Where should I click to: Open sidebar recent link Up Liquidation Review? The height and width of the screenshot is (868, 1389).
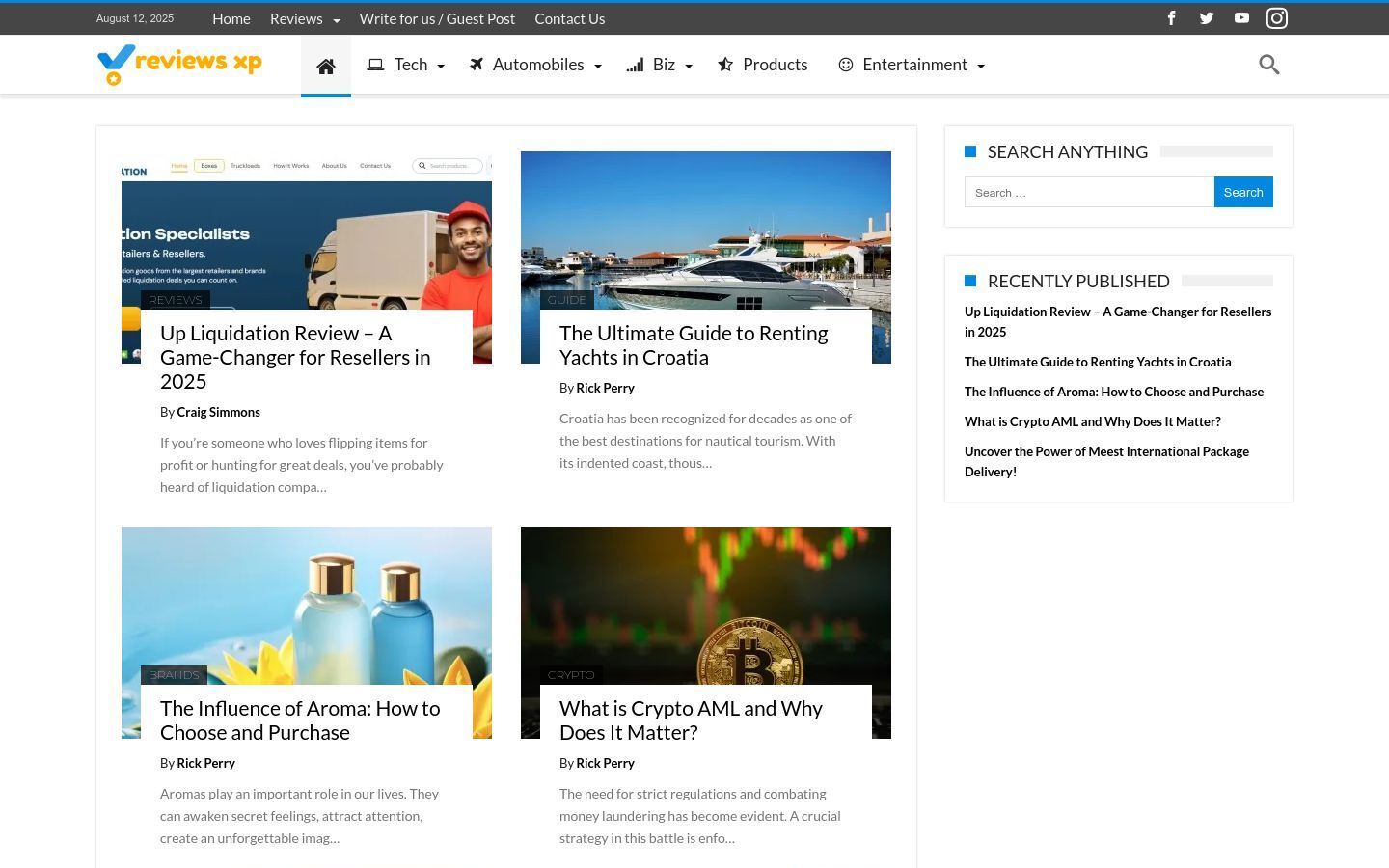coord(1118,321)
